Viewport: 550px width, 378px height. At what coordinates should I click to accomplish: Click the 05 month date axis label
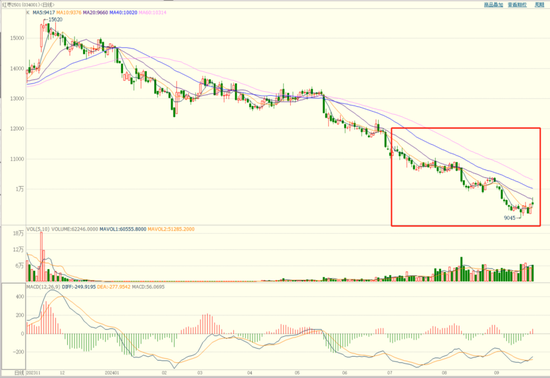pyautogui.click(x=297, y=373)
